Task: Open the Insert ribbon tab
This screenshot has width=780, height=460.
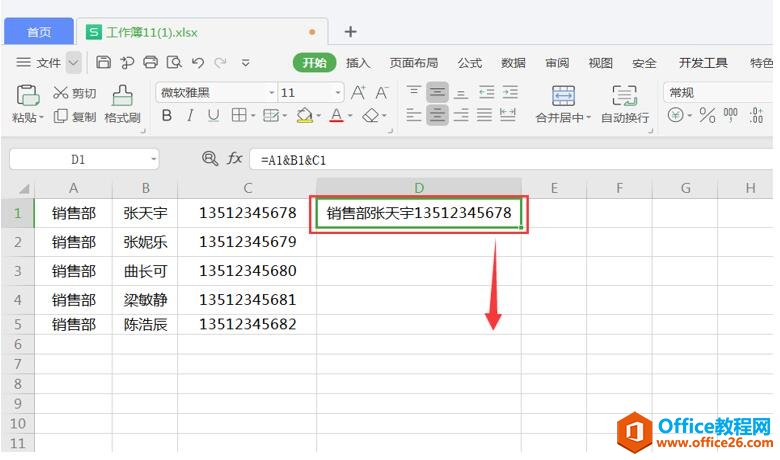Action: pos(358,63)
